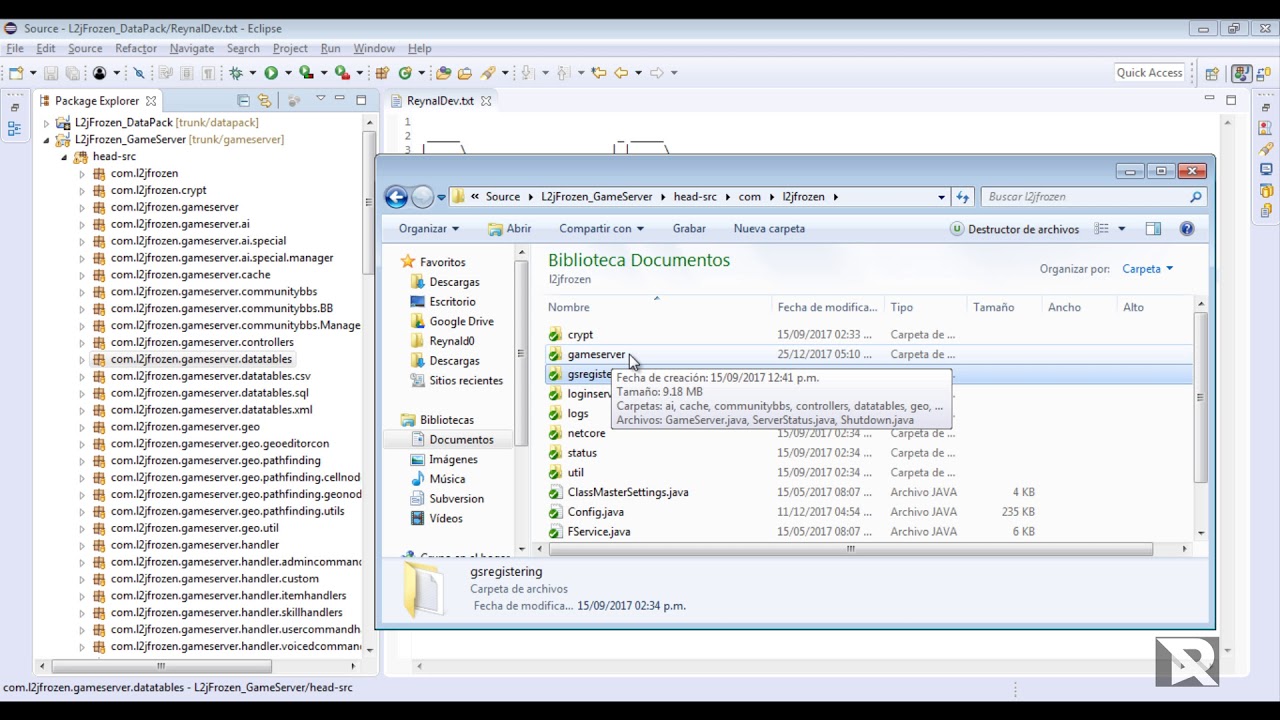Close the Package Explorer tab

(151, 101)
